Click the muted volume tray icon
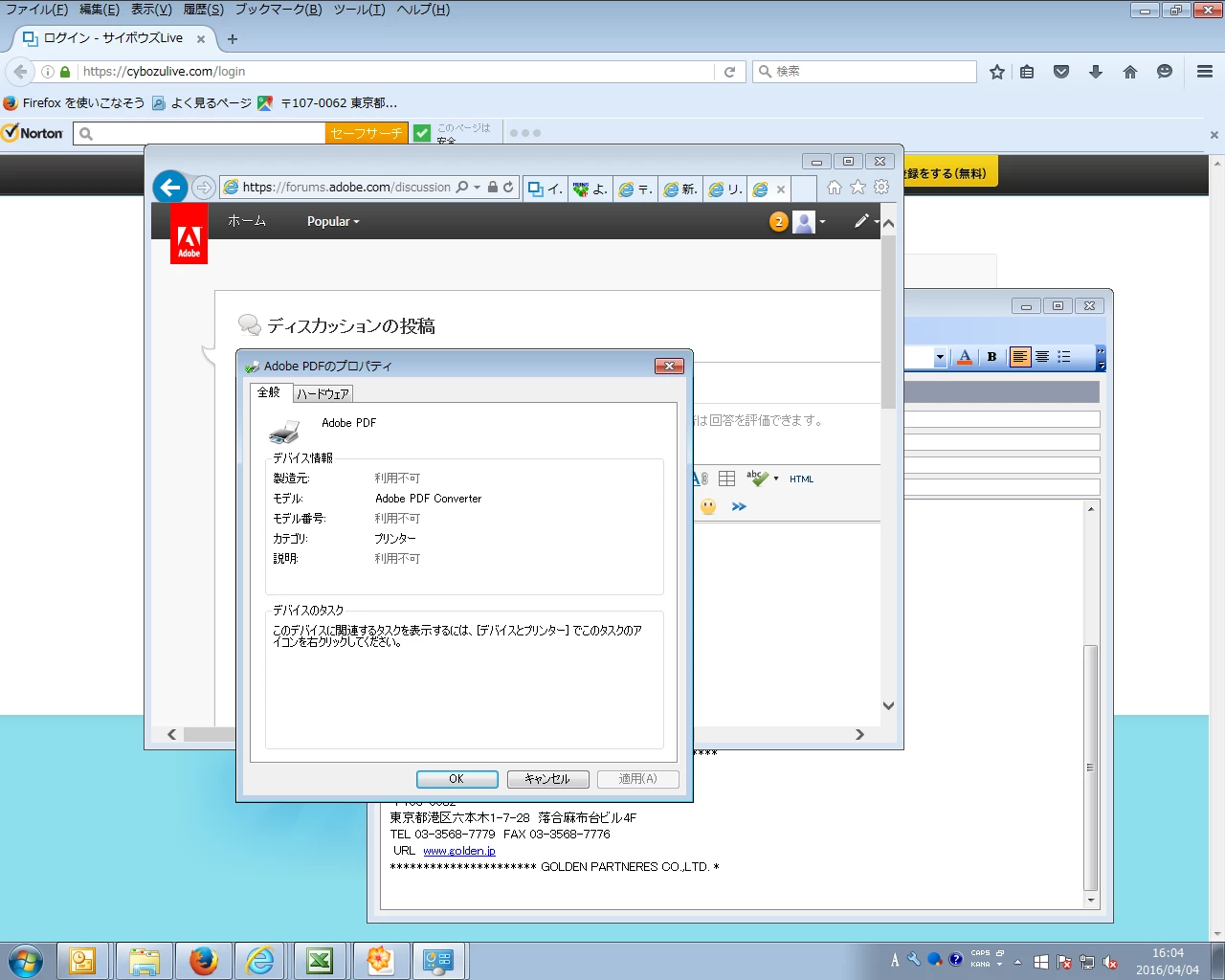The width and height of the screenshot is (1225, 980). click(1110, 962)
